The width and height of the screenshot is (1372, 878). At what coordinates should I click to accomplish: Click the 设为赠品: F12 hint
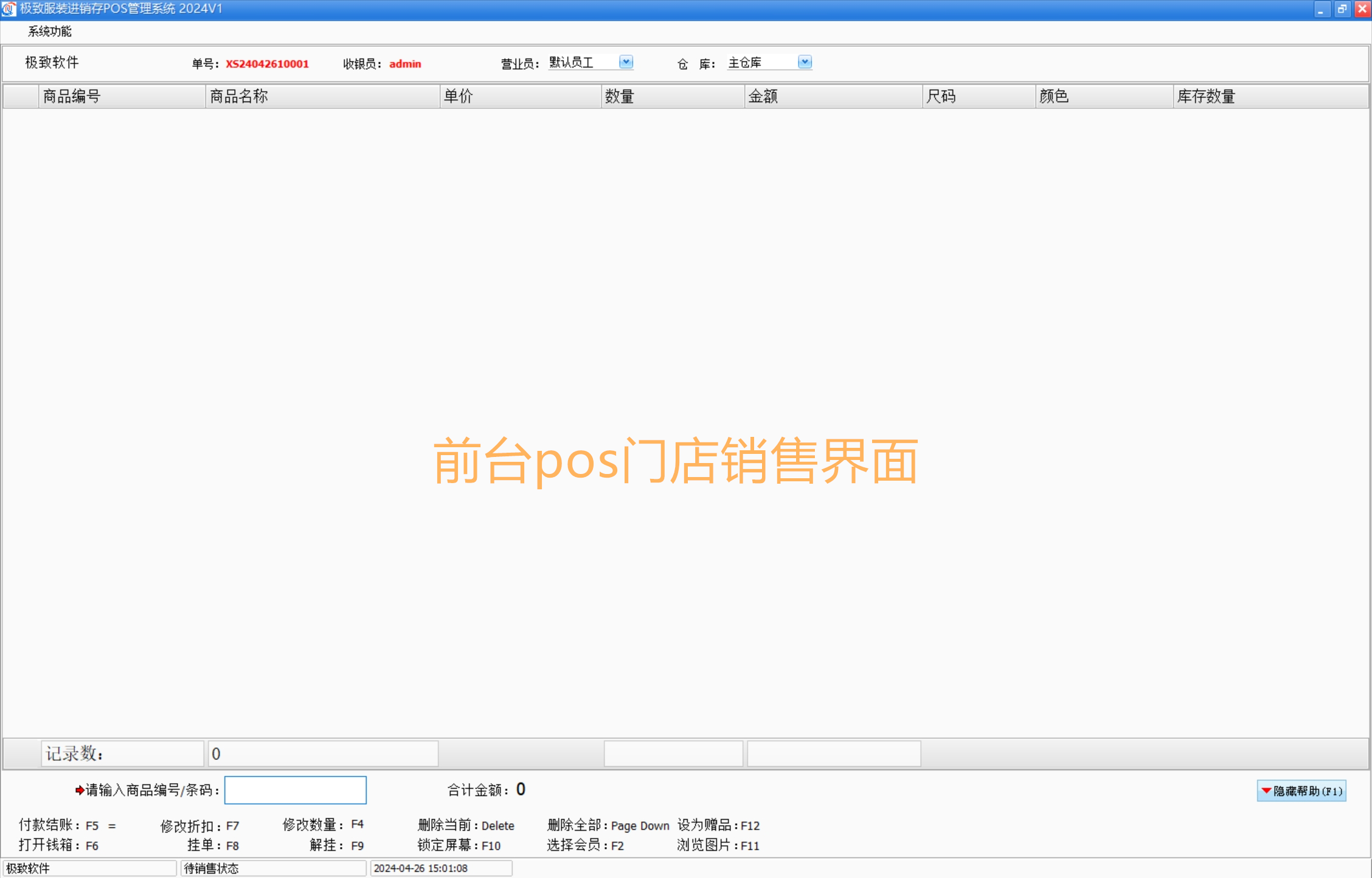tap(719, 825)
